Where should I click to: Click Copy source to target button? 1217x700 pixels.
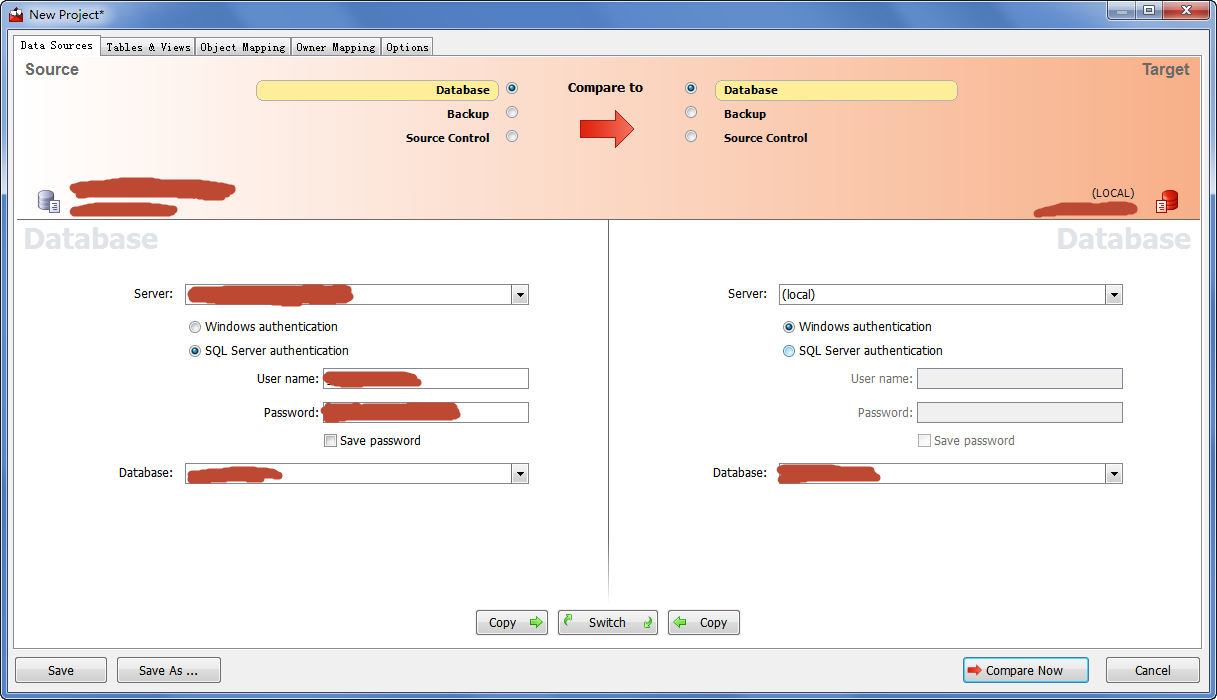pyautogui.click(x=512, y=622)
